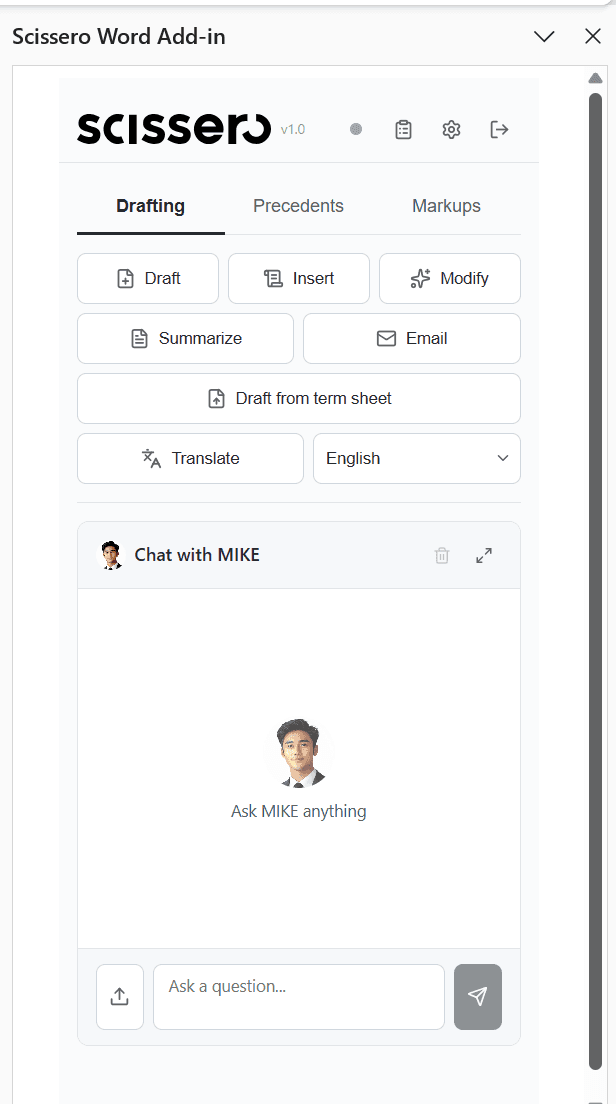Click the Ask MIKE anything text

[x=298, y=811]
